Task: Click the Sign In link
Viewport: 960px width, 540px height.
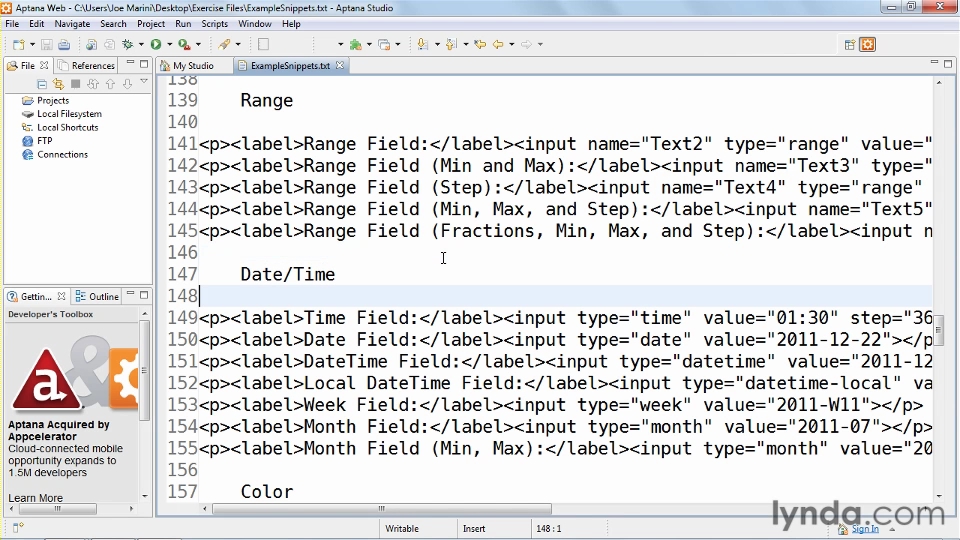Action: [864, 529]
